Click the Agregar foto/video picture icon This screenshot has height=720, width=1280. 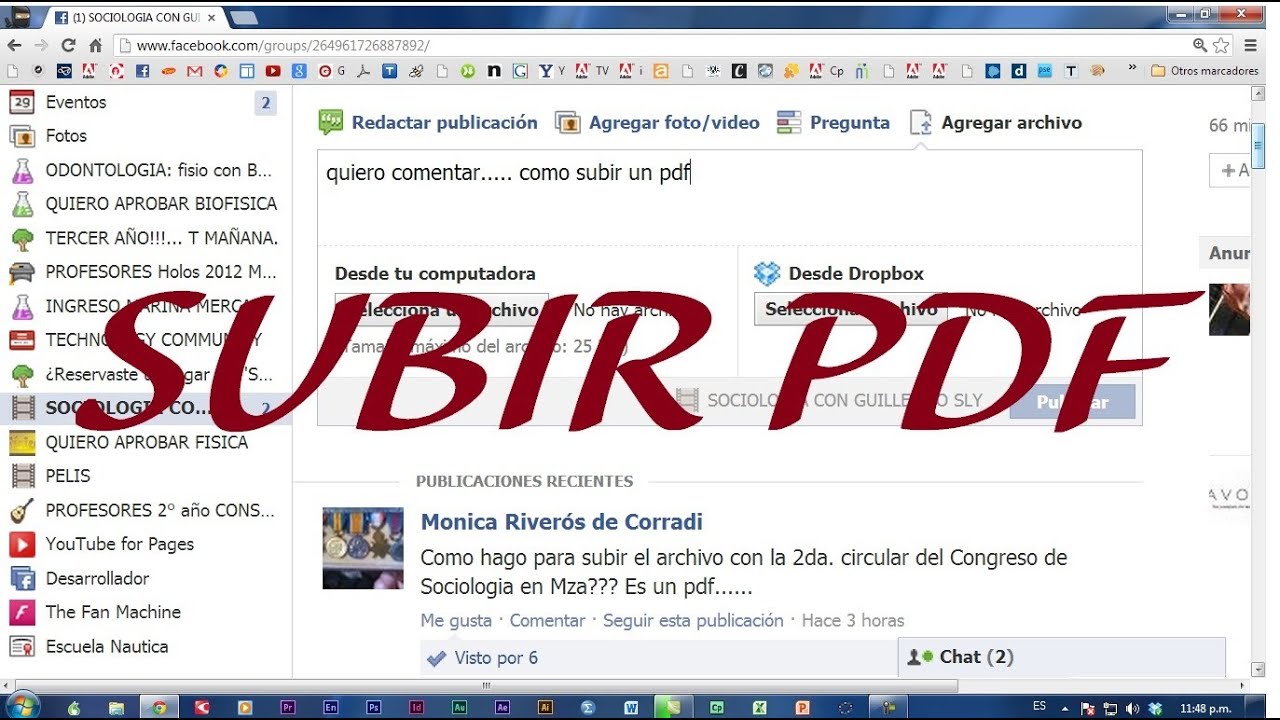coord(568,123)
